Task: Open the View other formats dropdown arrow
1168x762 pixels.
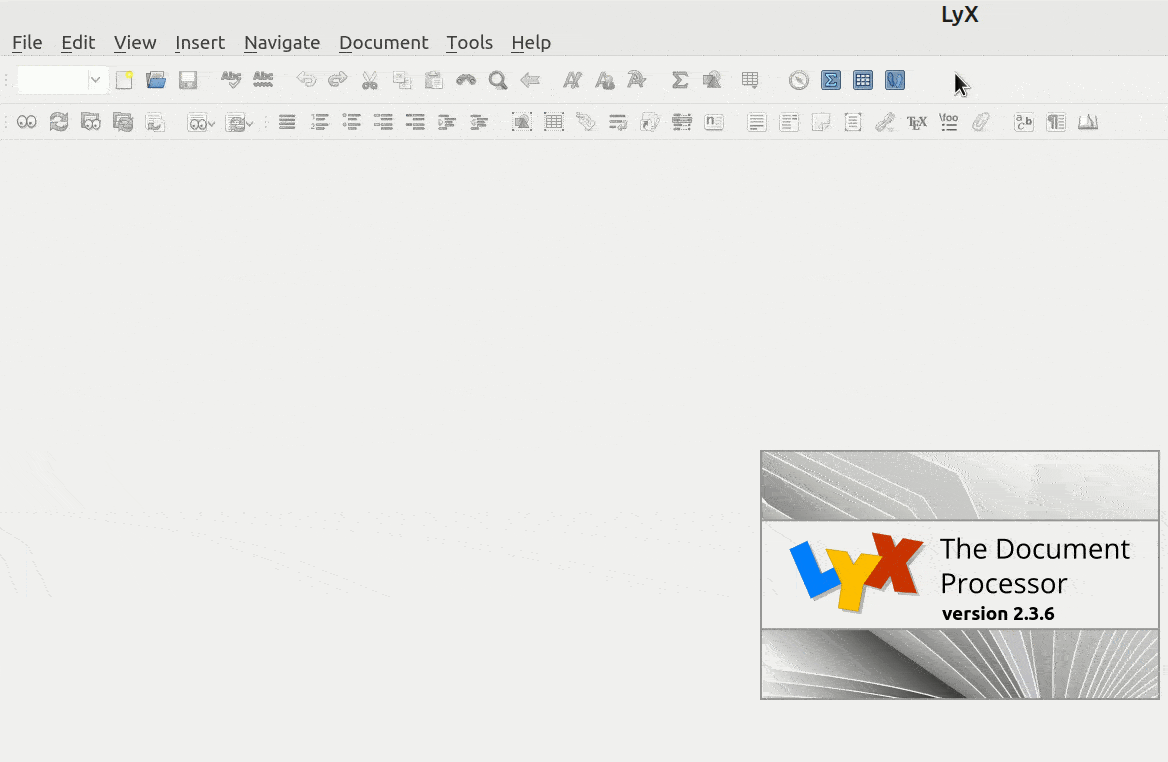Action: tap(211, 121)
